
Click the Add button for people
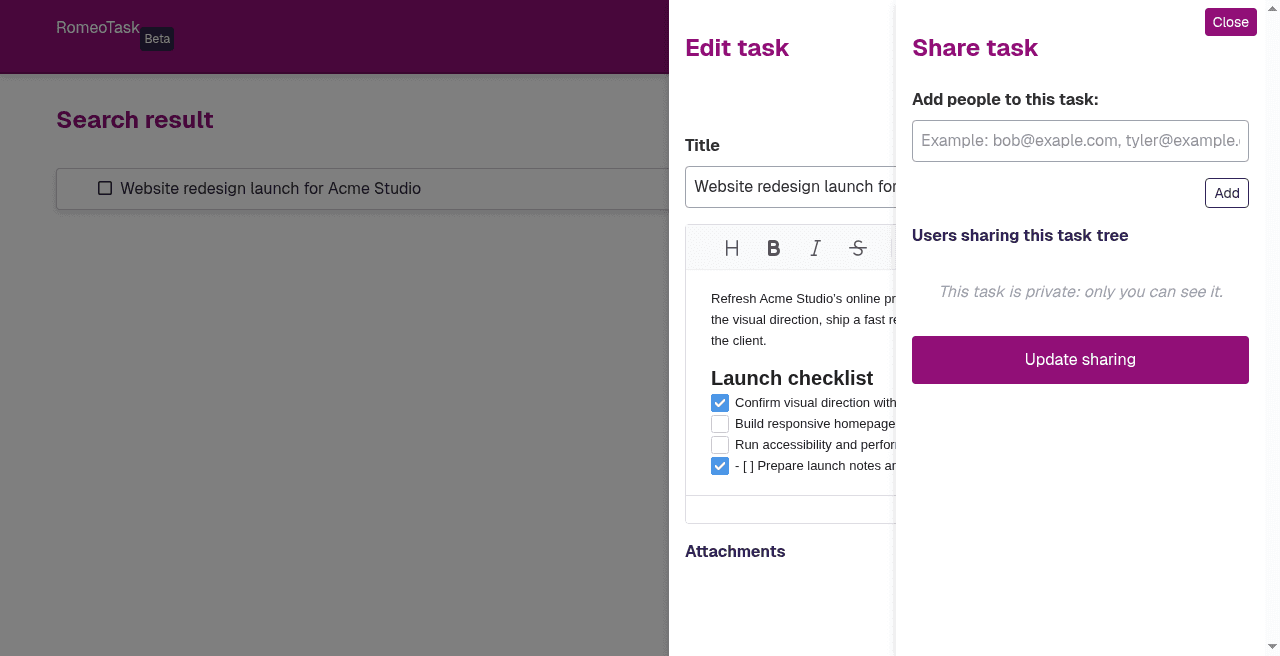click(1227, 193)
